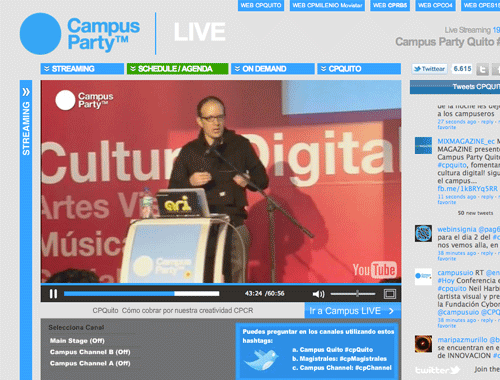Select the Main Stage (Off) channel

pyautogui.click(x=77, y=341)
